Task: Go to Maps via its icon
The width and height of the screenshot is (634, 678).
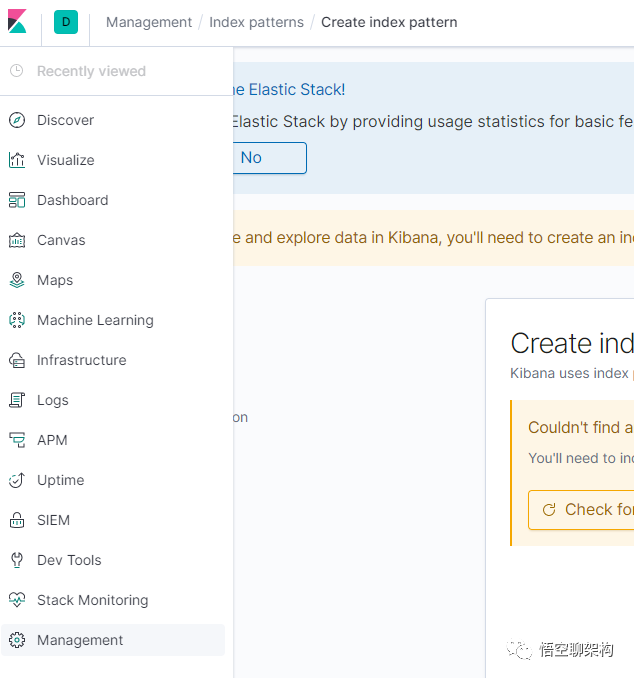Action: [x=17, y=280]
